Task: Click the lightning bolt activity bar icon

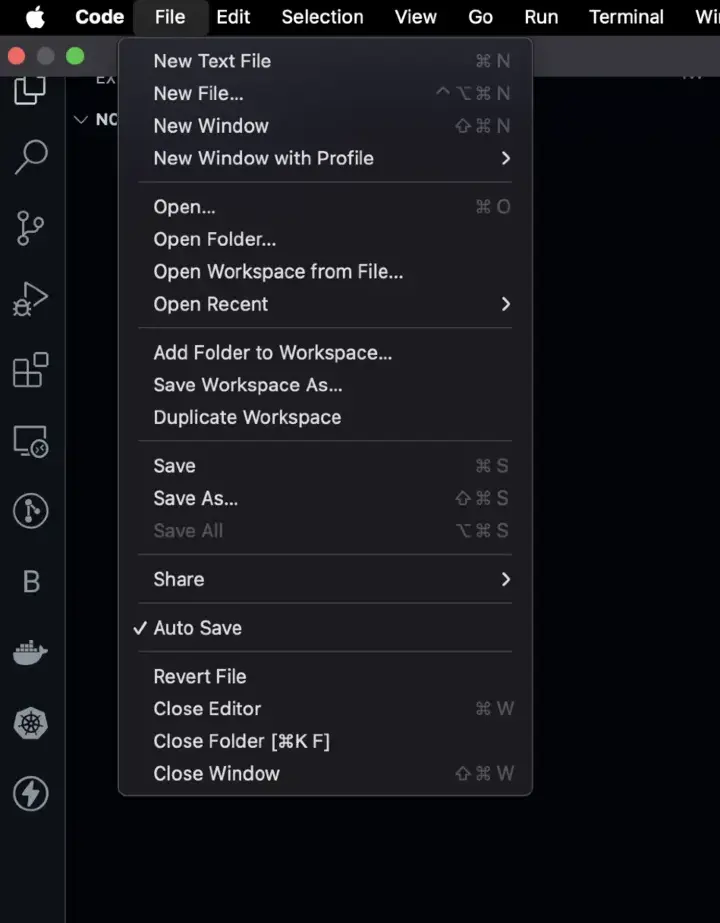Action: coord(31,794)
